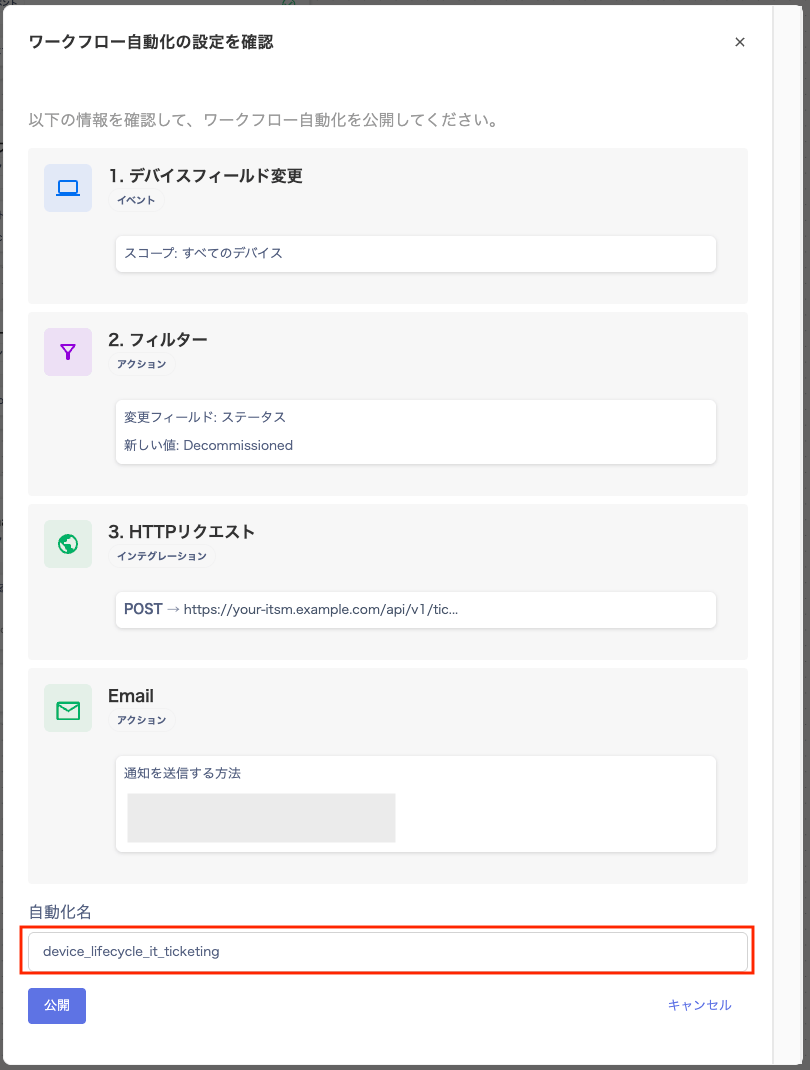
Task: Click the Email step heading
Action: click(x=131, y=696)
